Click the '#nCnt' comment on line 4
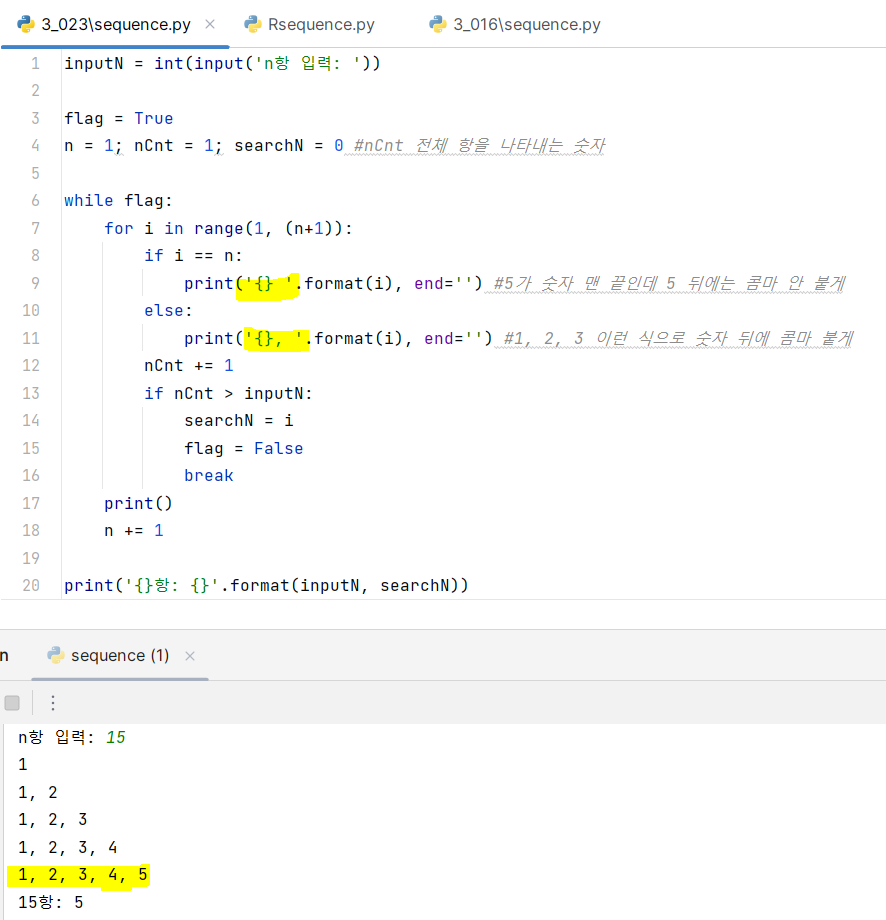 click(x=479, y=146)
